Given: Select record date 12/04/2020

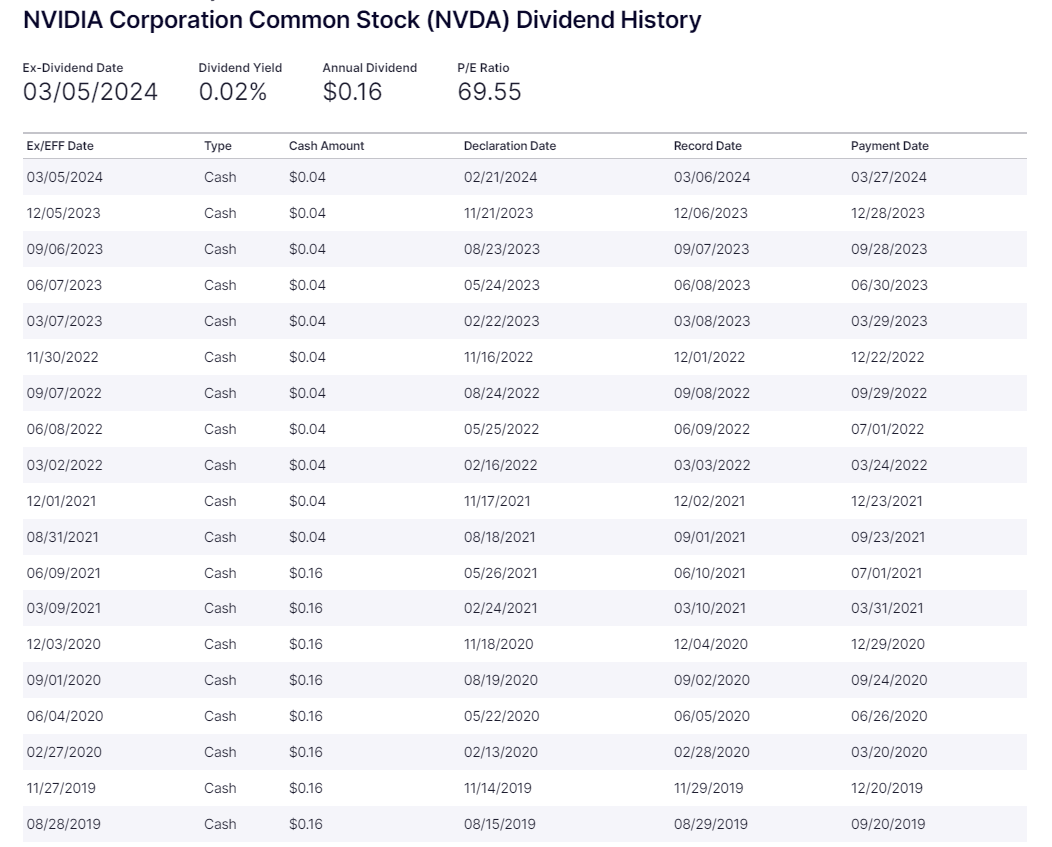Looking at the screenshot, I should (x=711, y=644).
